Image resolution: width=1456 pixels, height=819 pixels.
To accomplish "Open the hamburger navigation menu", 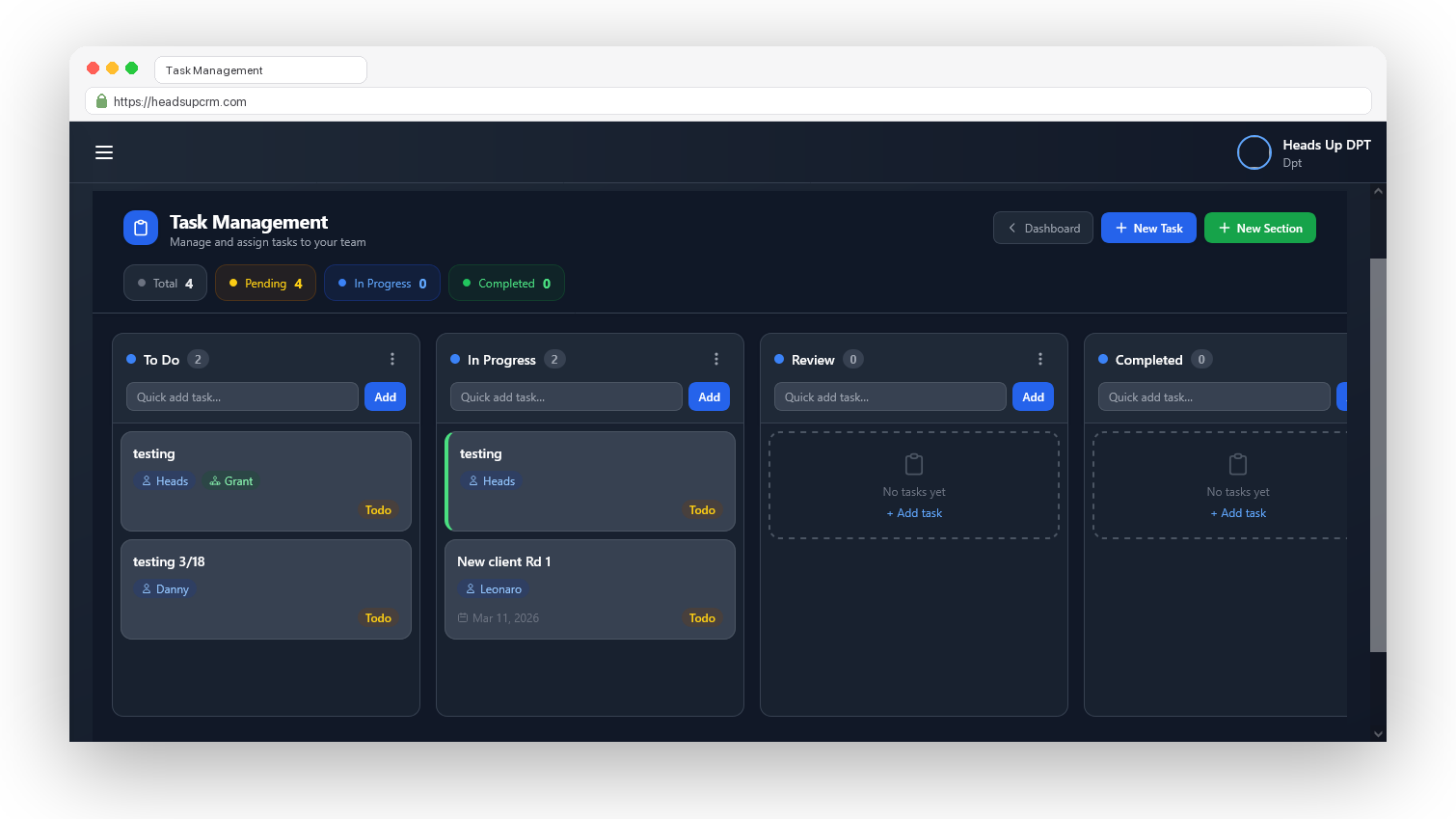I will pos(104,152).
